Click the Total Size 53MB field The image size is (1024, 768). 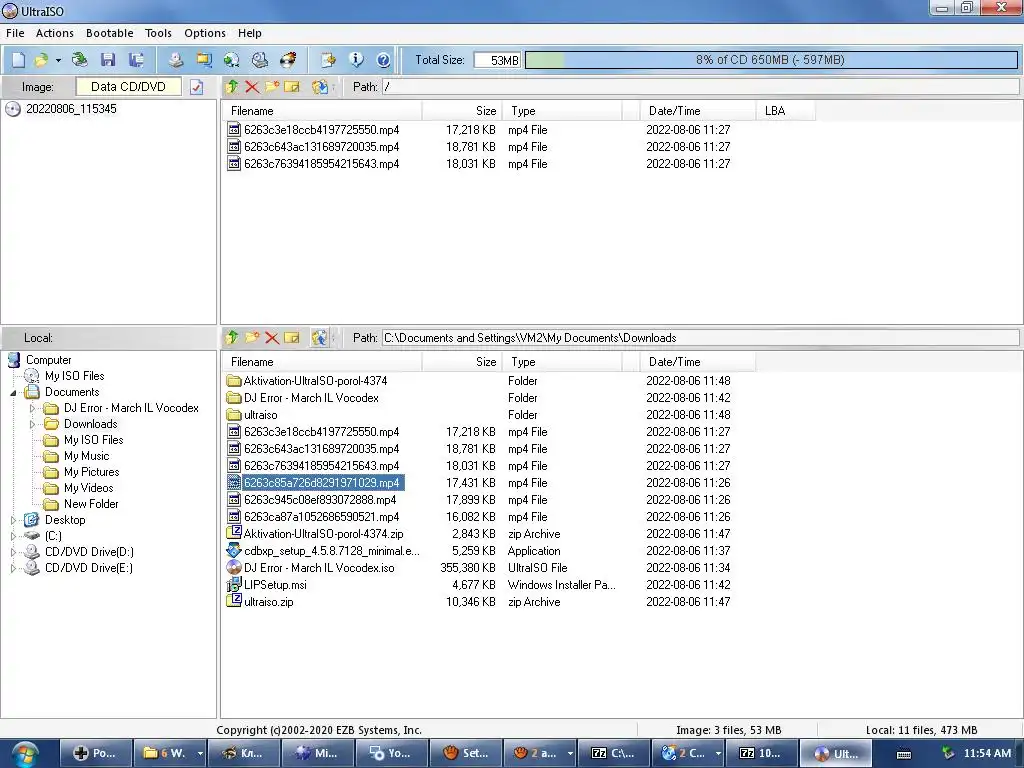pos(497,60)
